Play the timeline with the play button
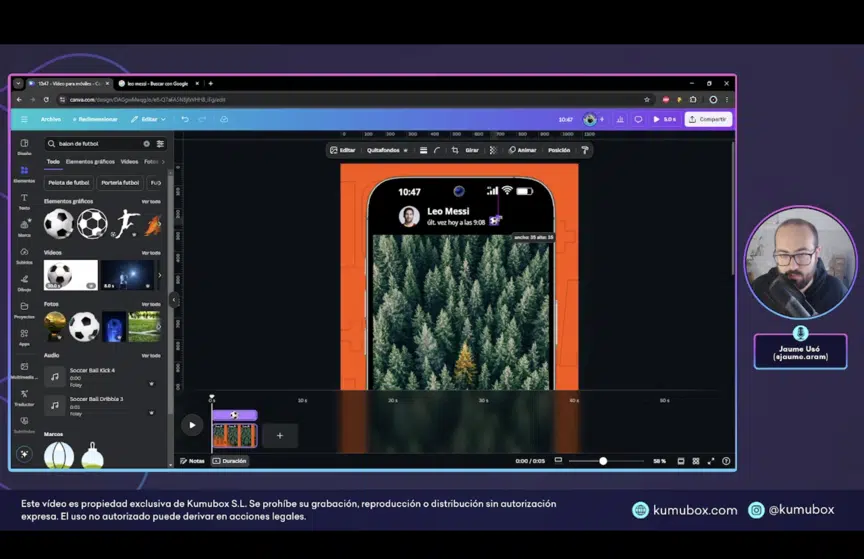The image size is (864, 559). (192, 425)
